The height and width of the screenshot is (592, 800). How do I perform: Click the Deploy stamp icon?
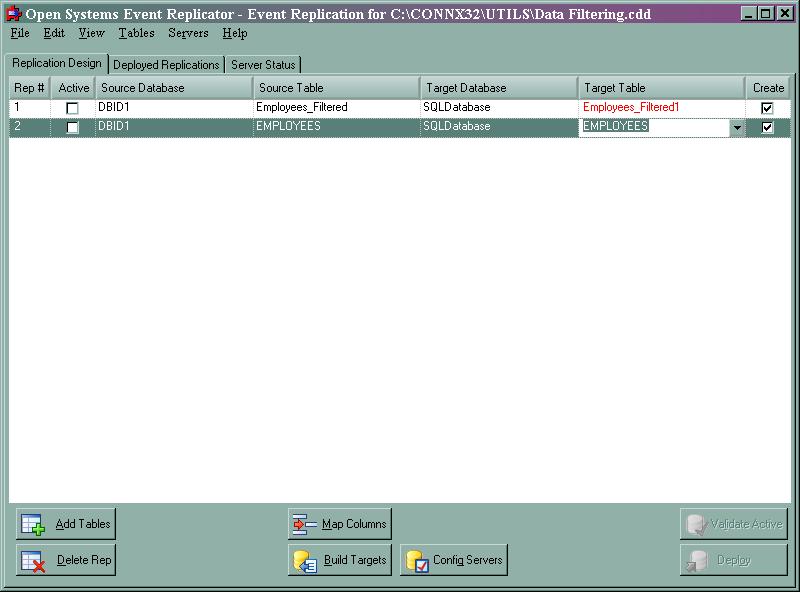pos(694,560)
